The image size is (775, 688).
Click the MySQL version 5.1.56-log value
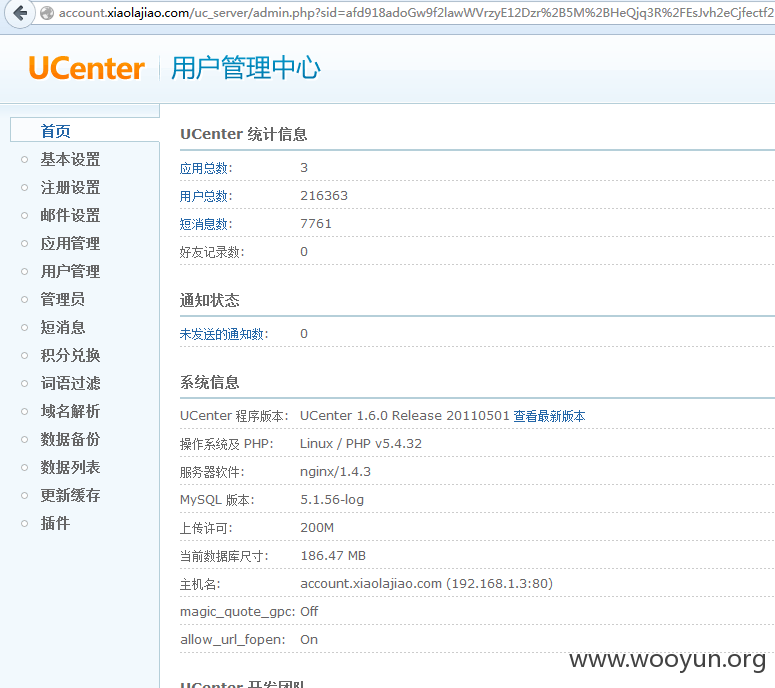(x=332, y=500)
